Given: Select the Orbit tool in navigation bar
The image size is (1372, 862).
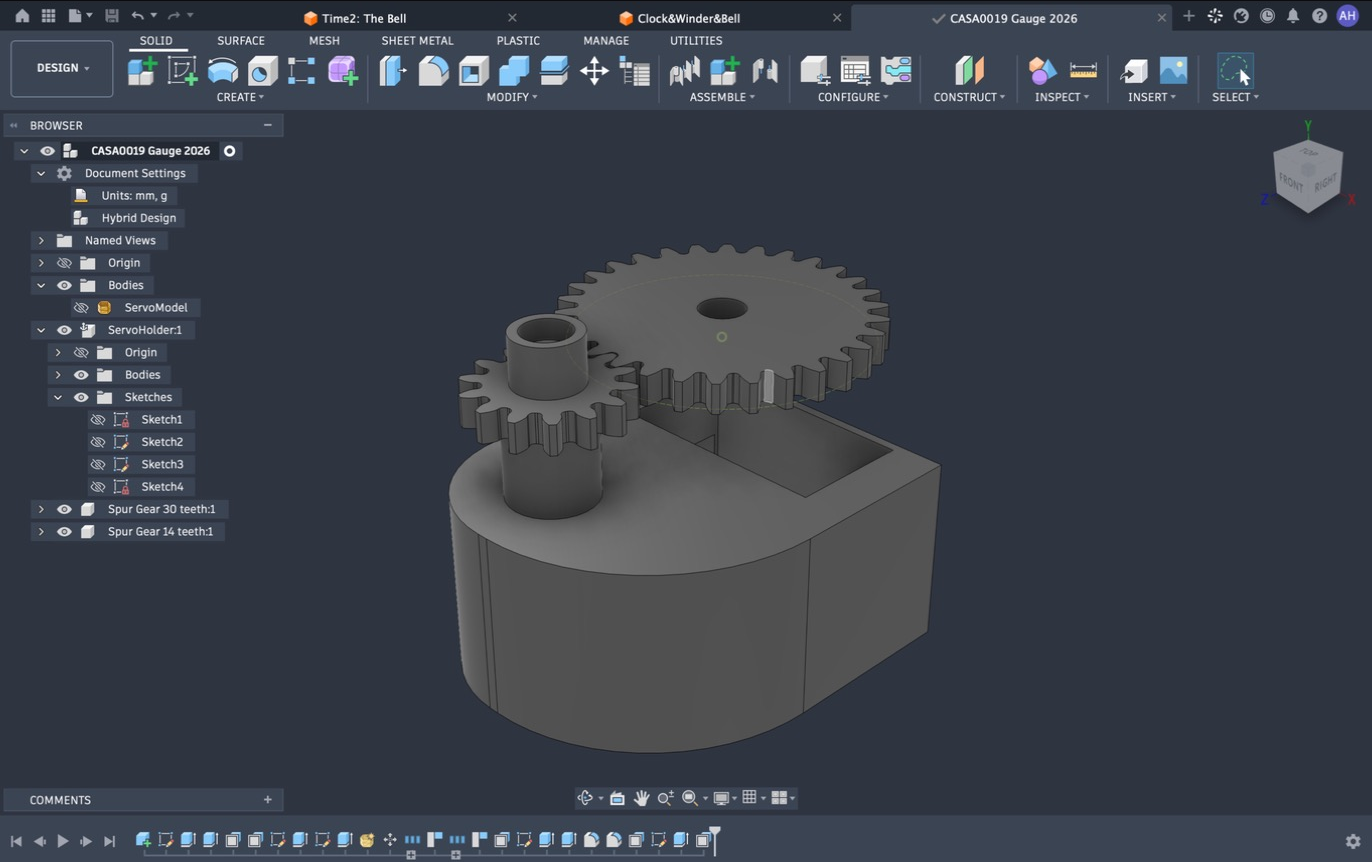Looking at the screenshot, I should pos(586,798).
